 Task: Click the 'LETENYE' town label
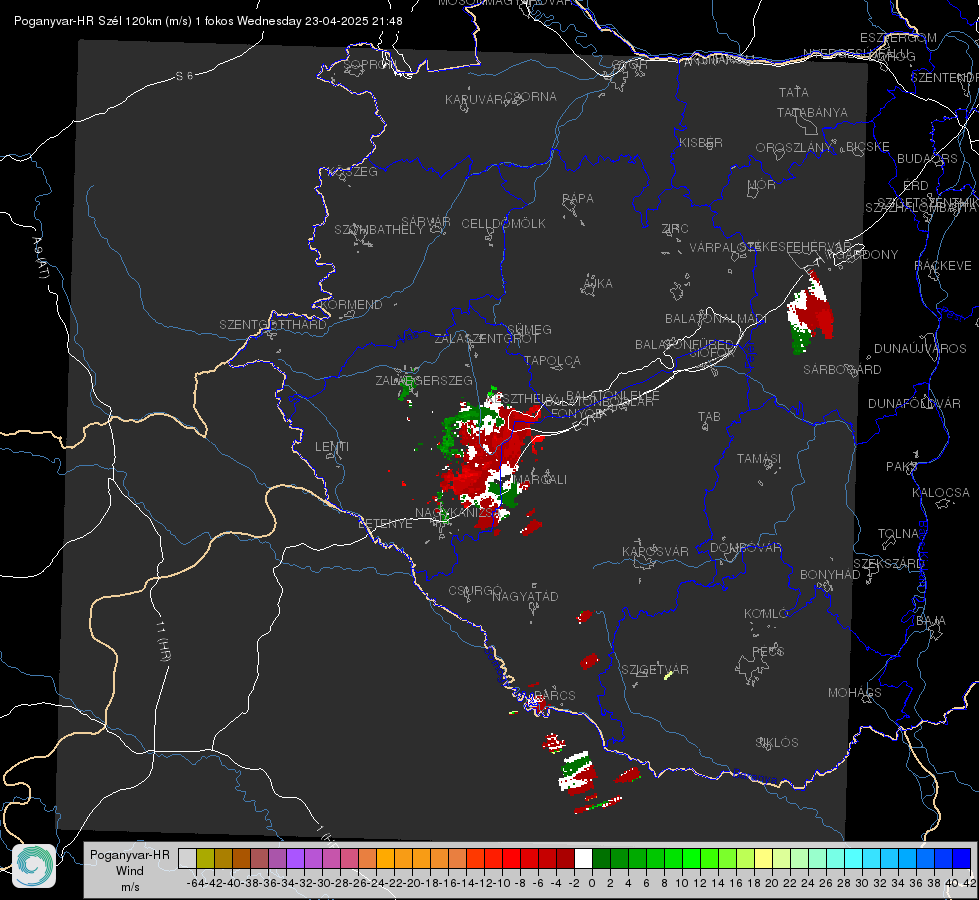385,524
